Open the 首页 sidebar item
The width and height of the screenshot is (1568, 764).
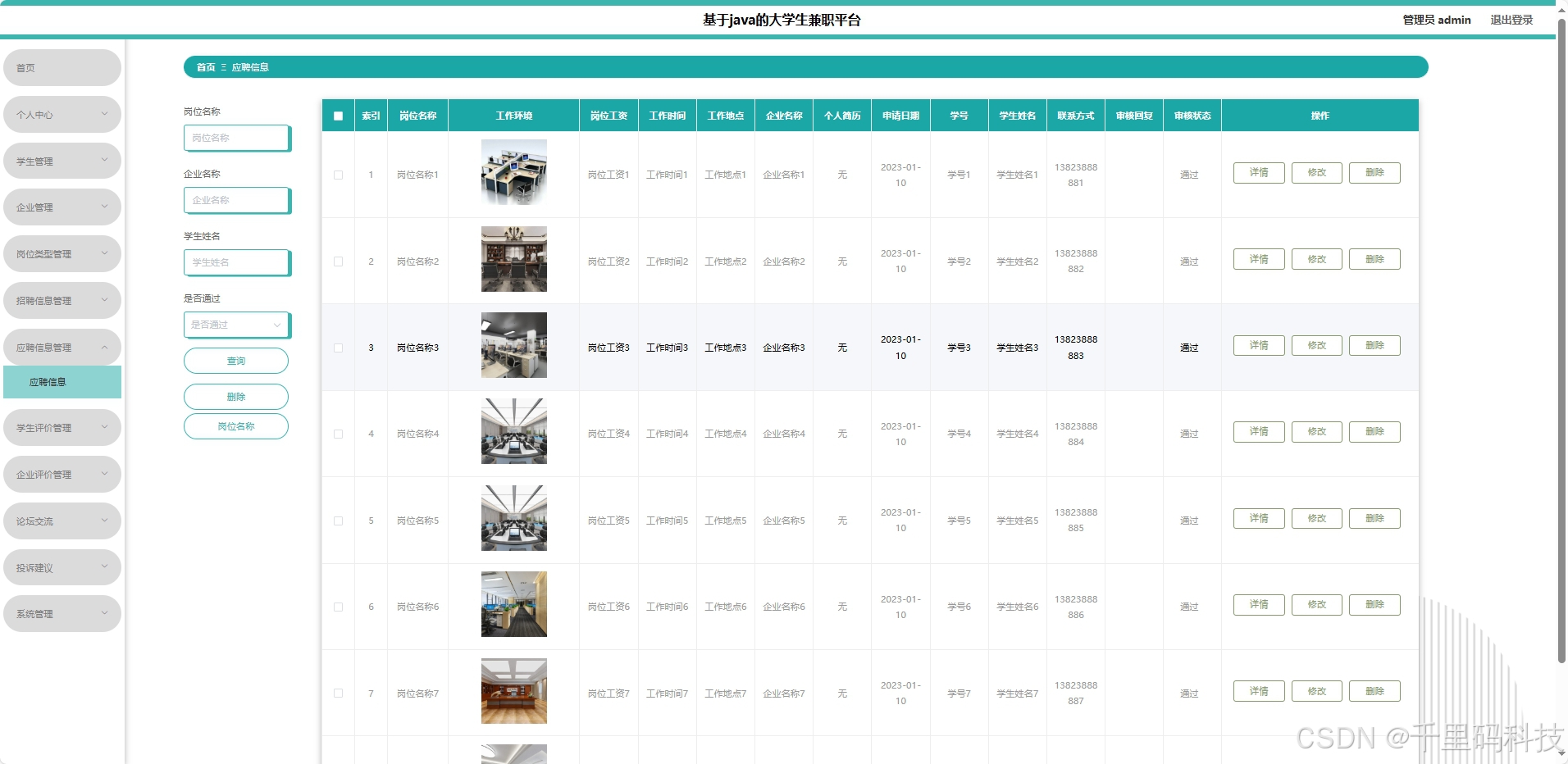pyautogui.click(x=62, y=68)
